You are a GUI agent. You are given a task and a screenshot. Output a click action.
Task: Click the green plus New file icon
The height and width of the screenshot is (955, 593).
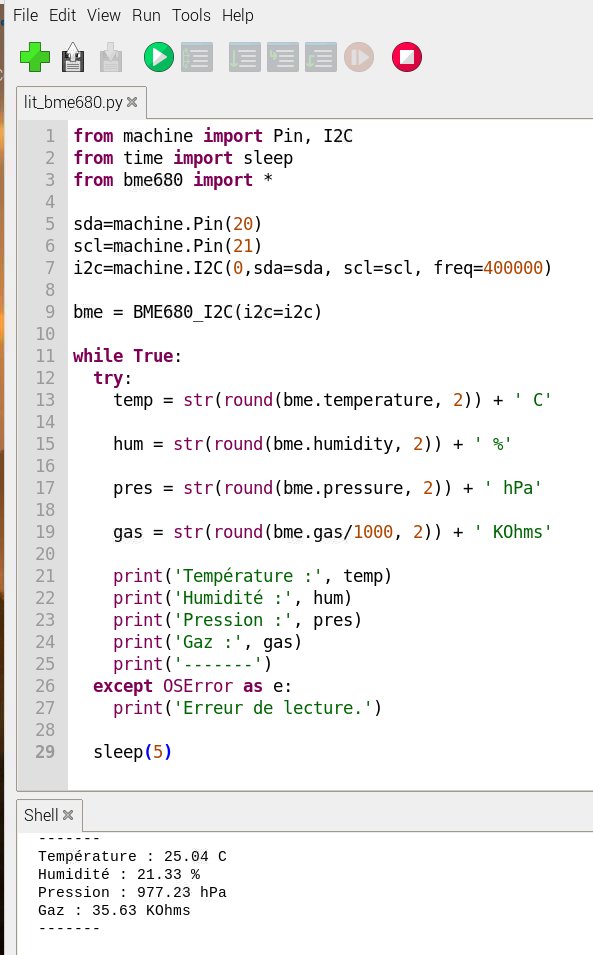[35, 57]
